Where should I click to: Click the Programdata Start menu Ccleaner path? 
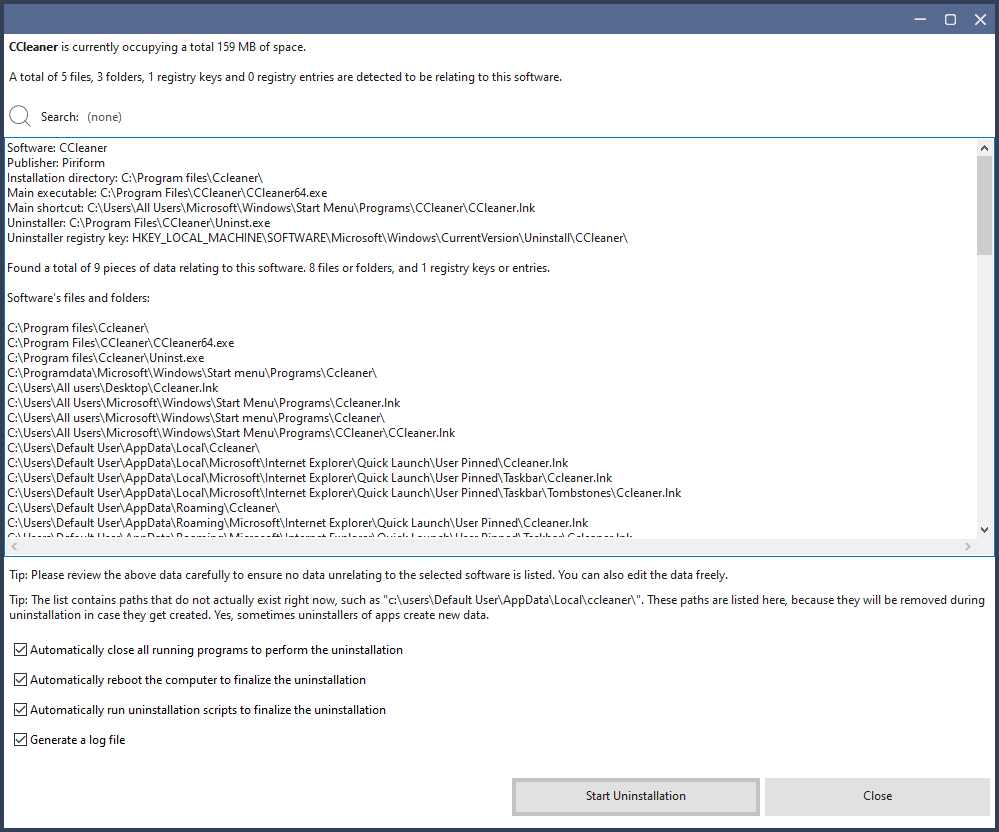click(192, 373)
